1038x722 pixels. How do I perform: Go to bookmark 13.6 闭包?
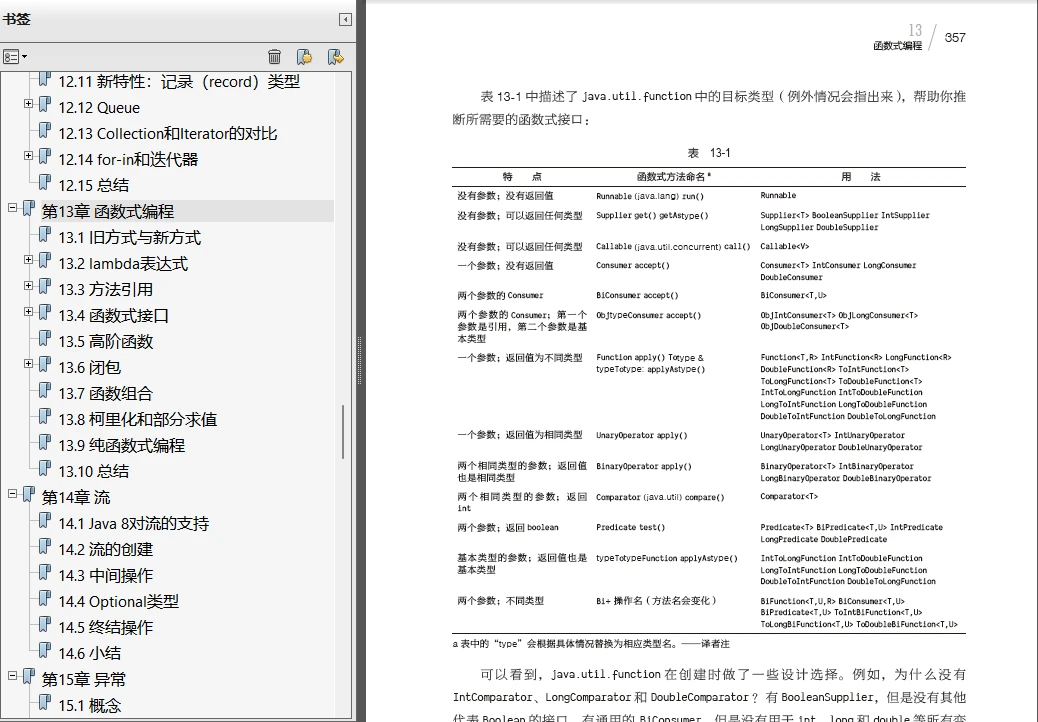point(89,367)
